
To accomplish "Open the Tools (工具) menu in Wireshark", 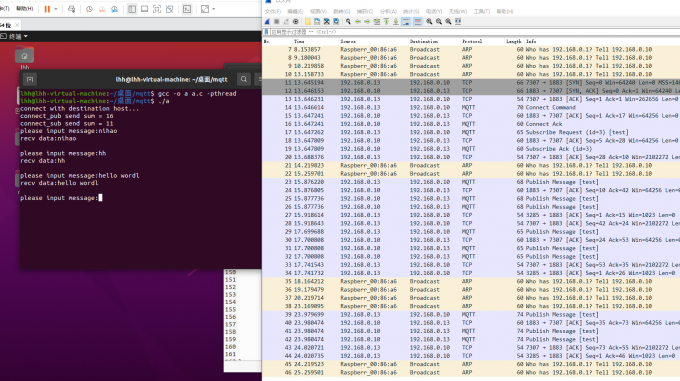I will click(x=481, y=11).
